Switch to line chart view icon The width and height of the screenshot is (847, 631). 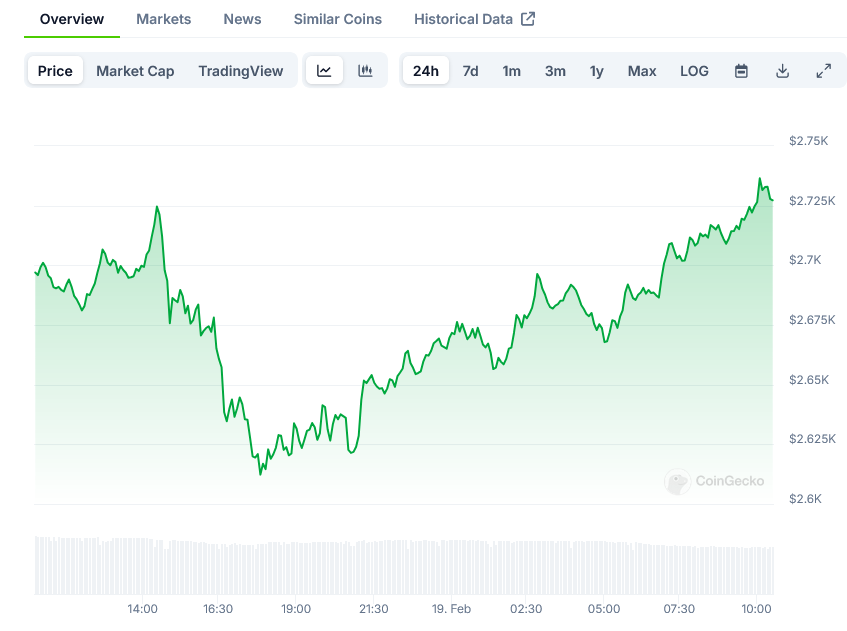coord(324,70)
